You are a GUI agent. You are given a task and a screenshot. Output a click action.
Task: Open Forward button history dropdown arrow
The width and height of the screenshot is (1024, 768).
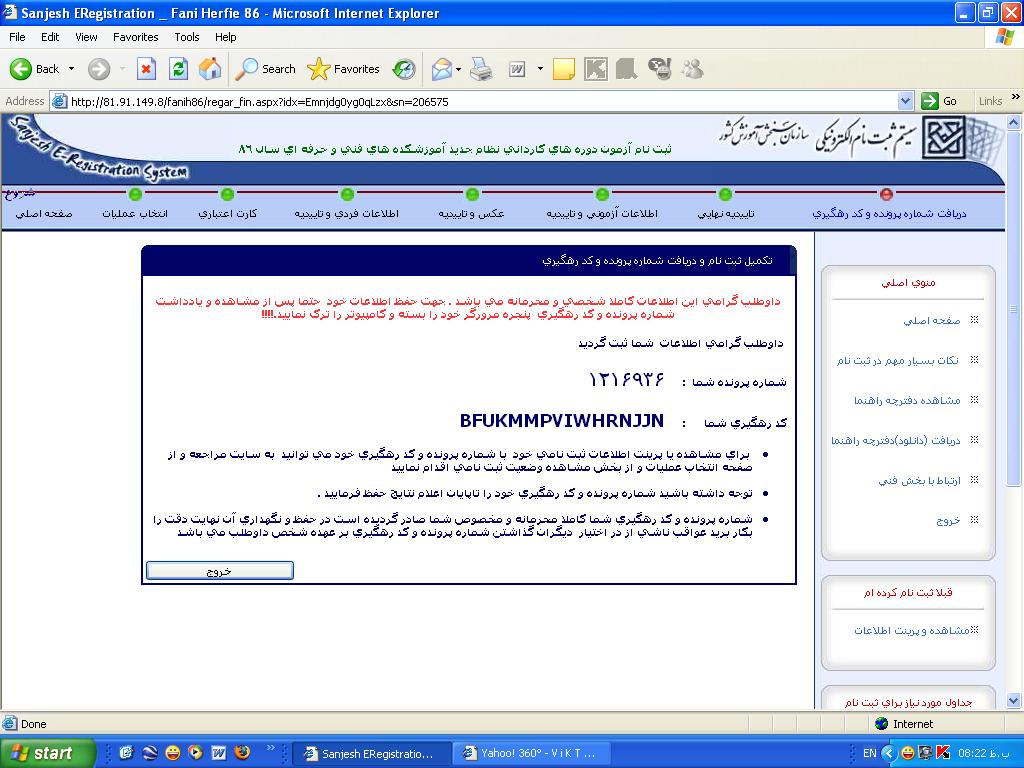click(122, 69)
